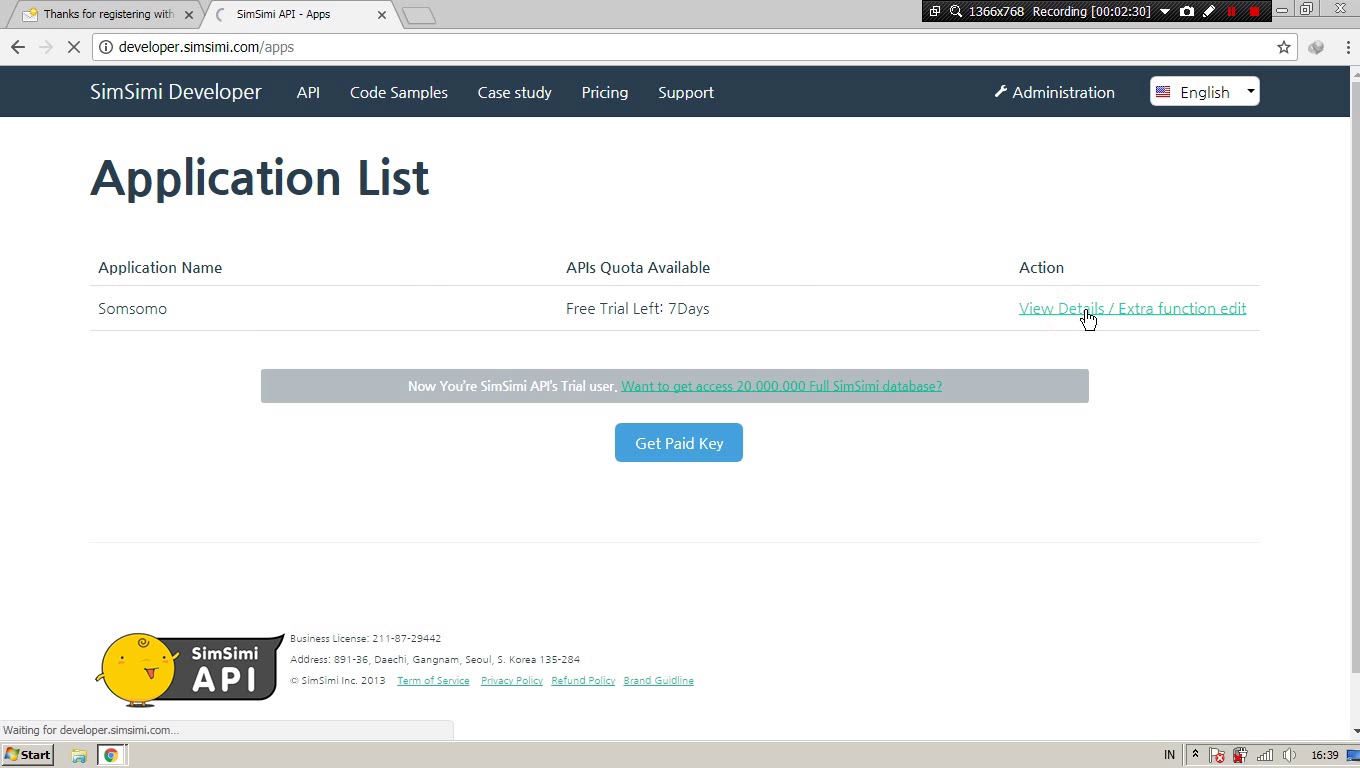Click the recorder's magnifier zoom icon
The image size is (1360, 768).
[956, 11]
